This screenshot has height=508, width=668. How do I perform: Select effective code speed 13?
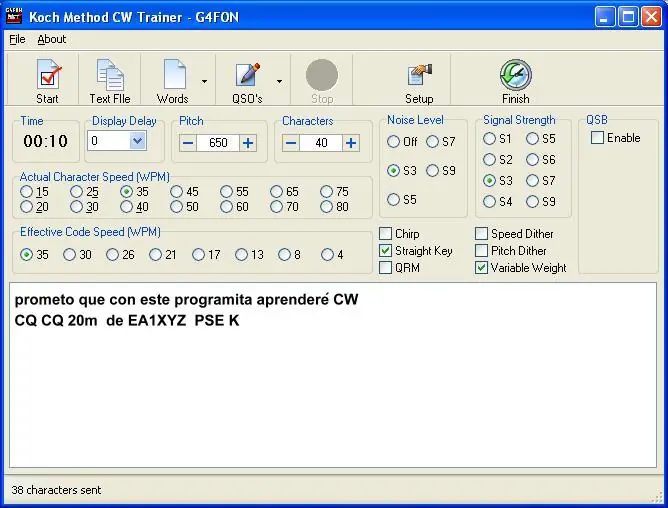tap(242, 255)
